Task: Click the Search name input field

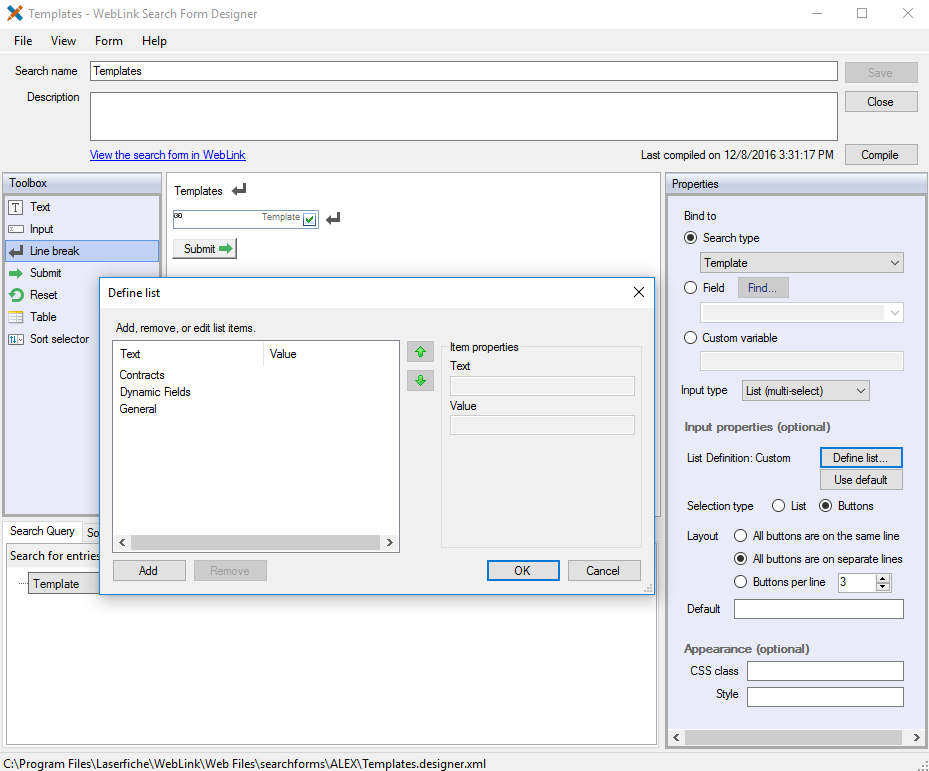Action: [x=463, y=71]
